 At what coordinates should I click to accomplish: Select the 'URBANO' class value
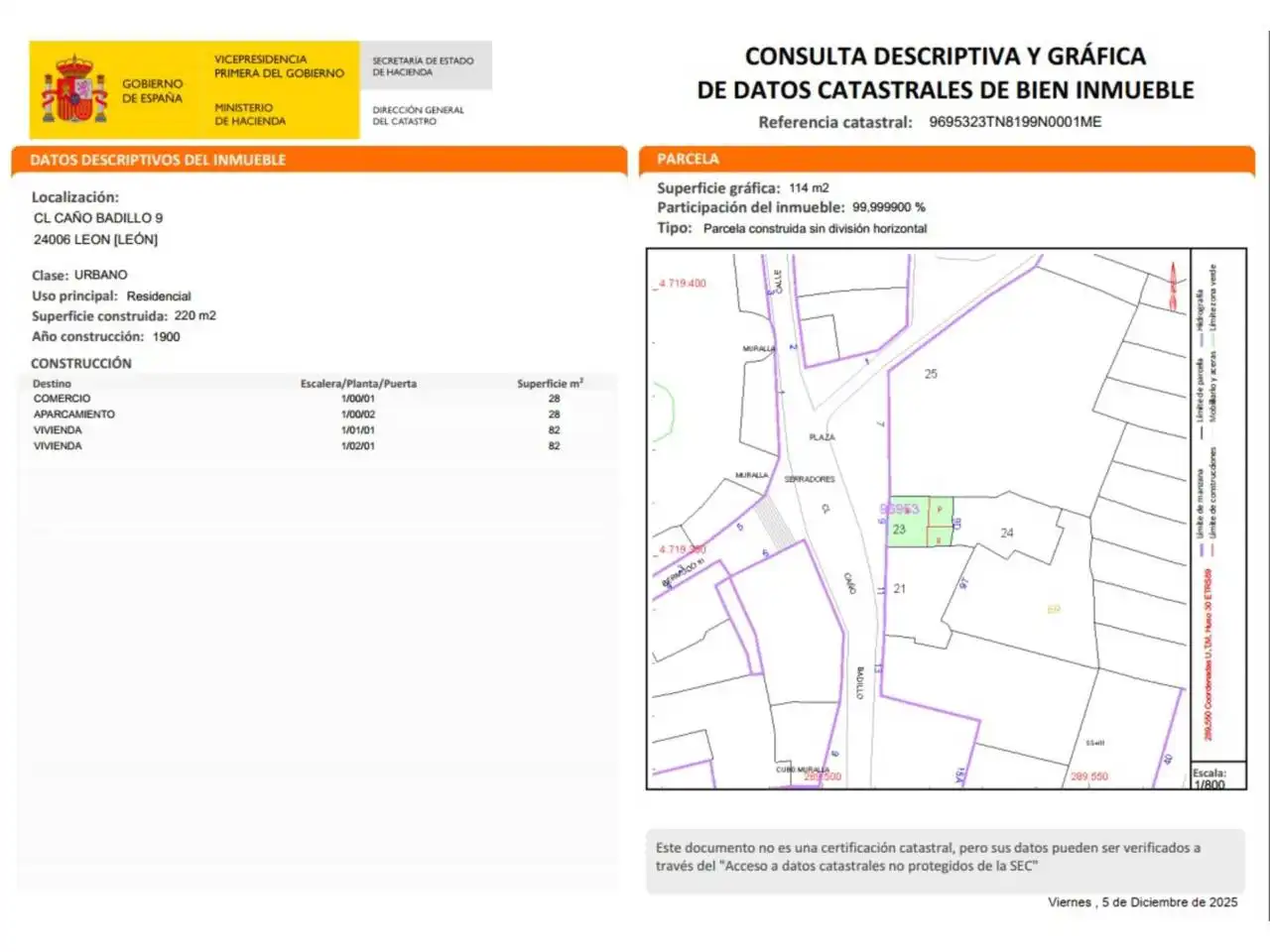(101, 275)
